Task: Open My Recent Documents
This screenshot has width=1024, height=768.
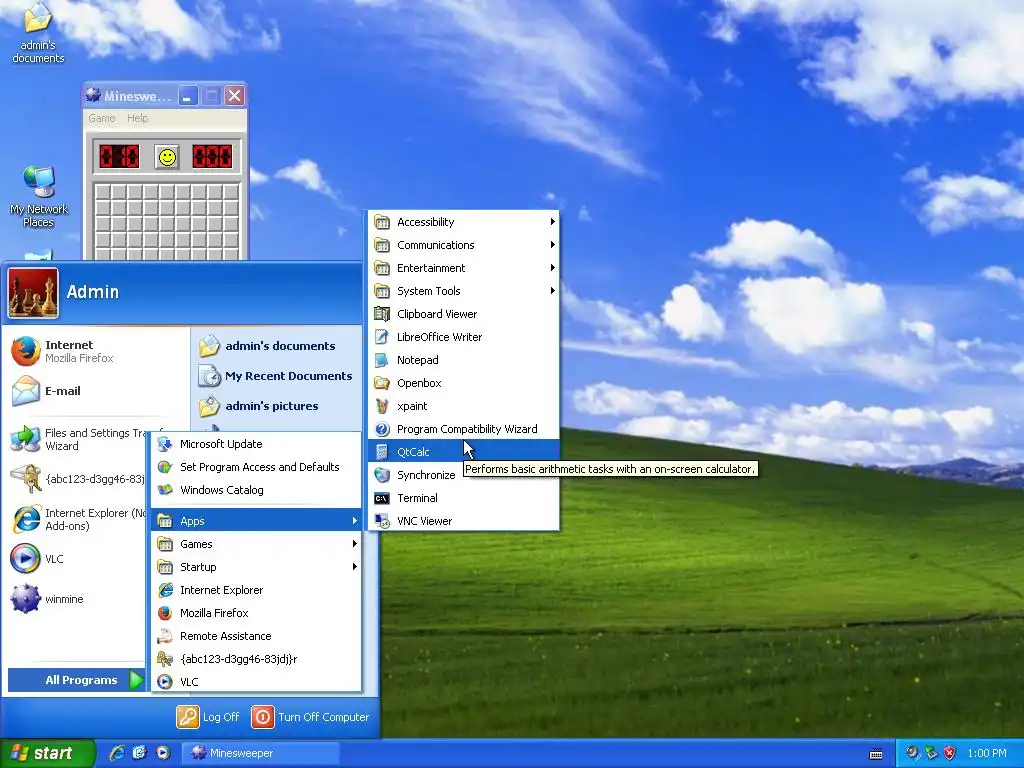Action: [276, 376]
